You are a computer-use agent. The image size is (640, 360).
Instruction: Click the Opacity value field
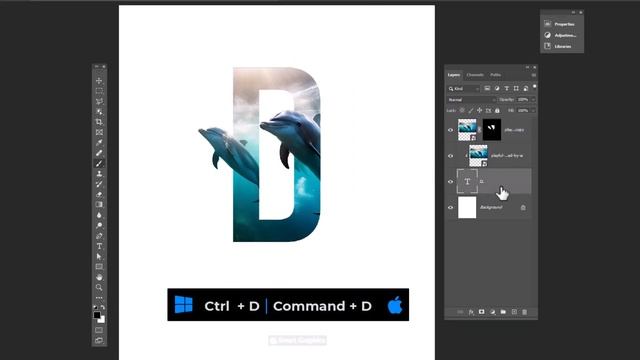click(x=523, y=100)
